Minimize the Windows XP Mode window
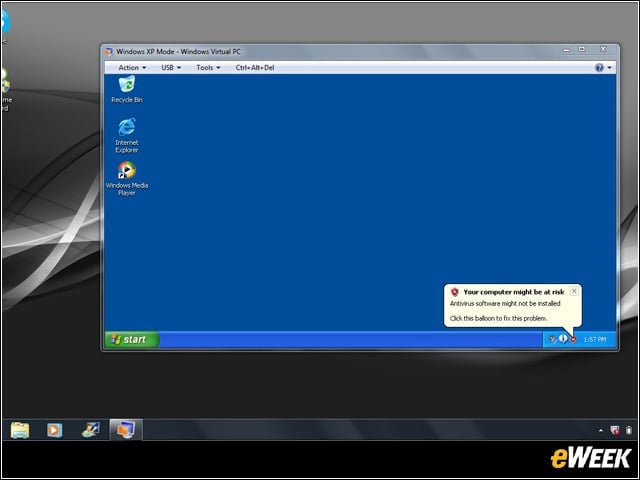The width and height of the screenshot is (640, 480). coord(566,50)
